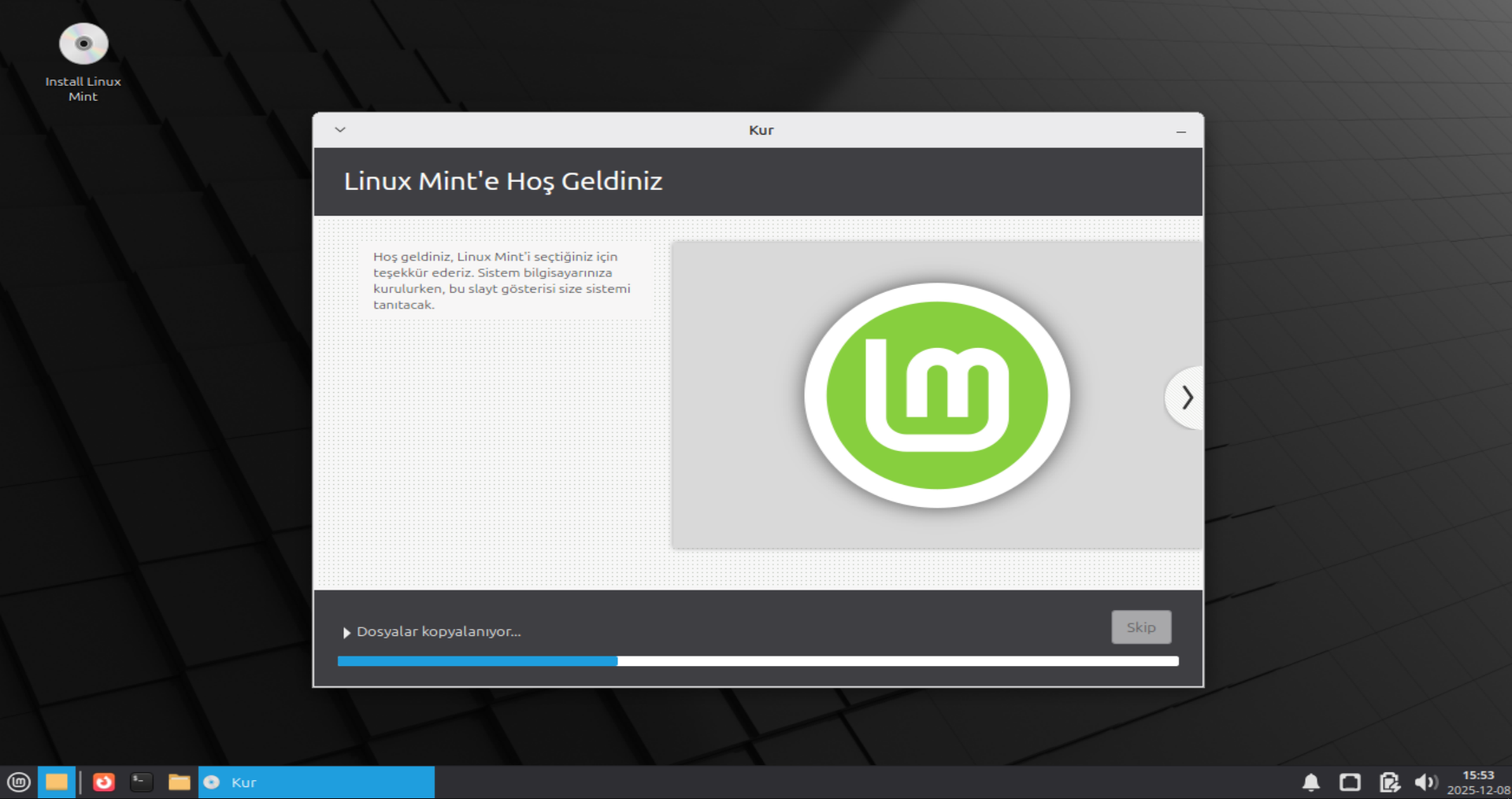
Task: Open the Install Linux Mint desktop icon
Action: [x=83, y=47]
